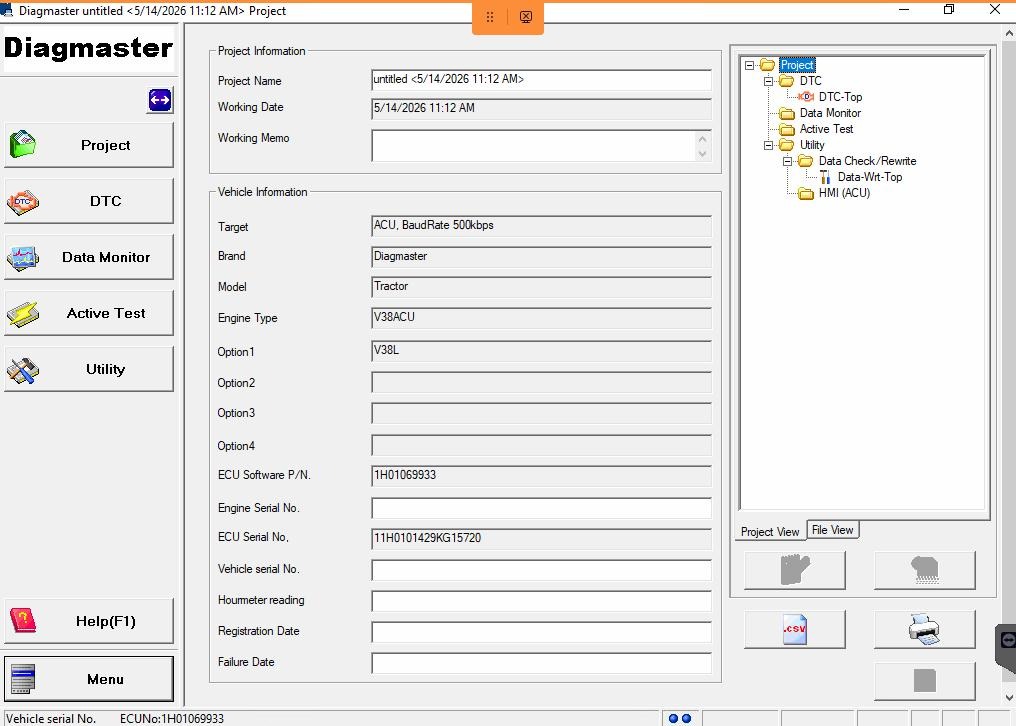Click the Hourmeter reading field

(x=541, y=601)
